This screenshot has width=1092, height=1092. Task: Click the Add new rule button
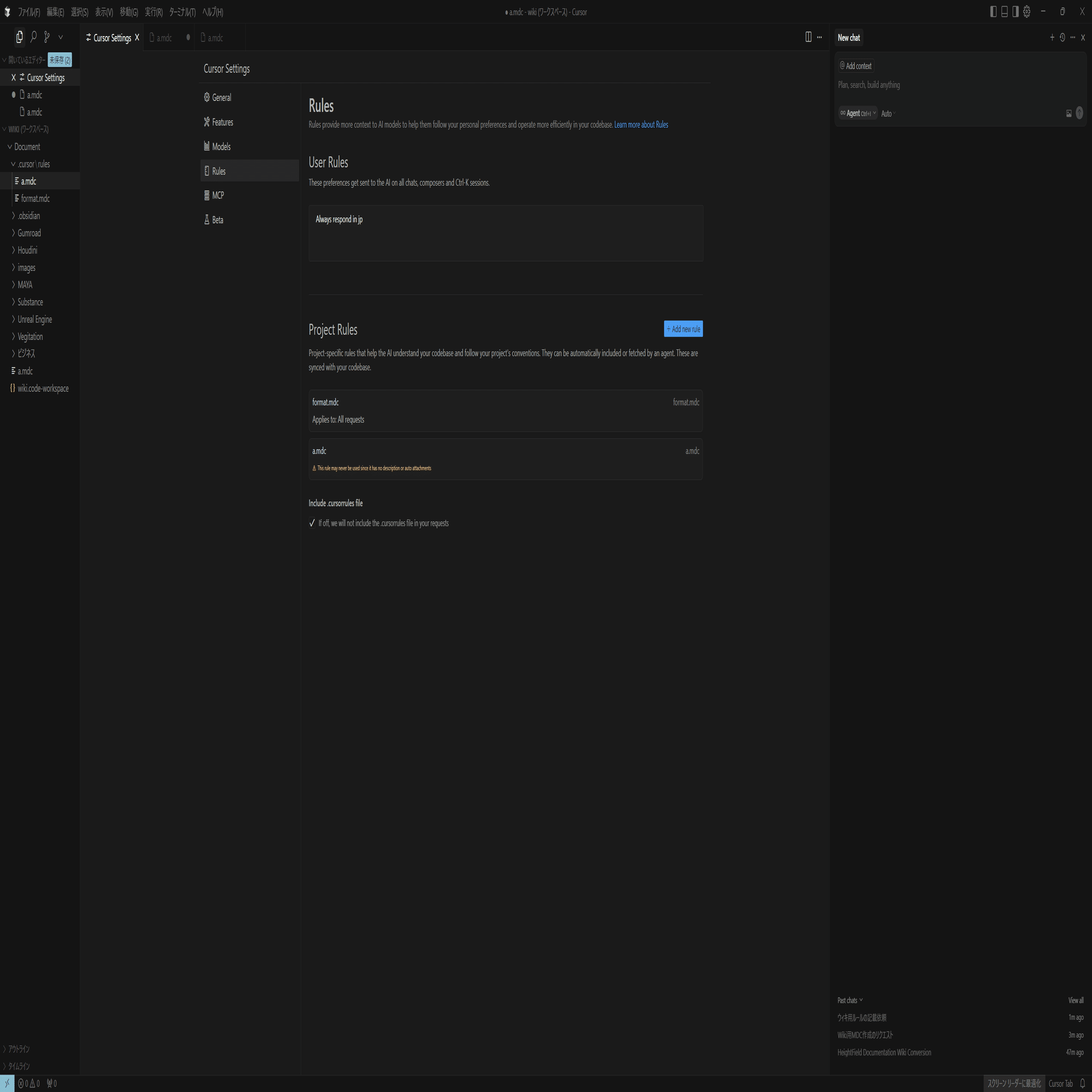click(x=683, y=329)
